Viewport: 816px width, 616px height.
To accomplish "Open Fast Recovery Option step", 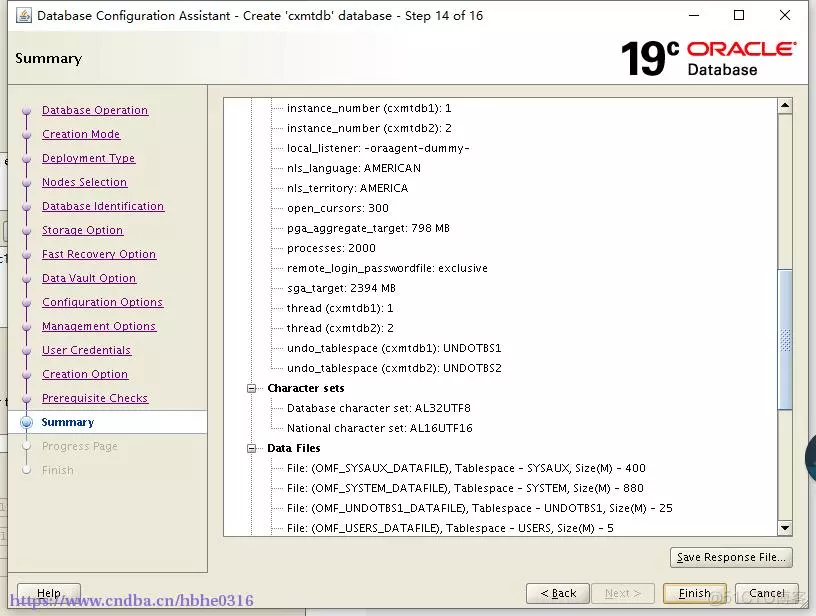I will click(99, 254).
